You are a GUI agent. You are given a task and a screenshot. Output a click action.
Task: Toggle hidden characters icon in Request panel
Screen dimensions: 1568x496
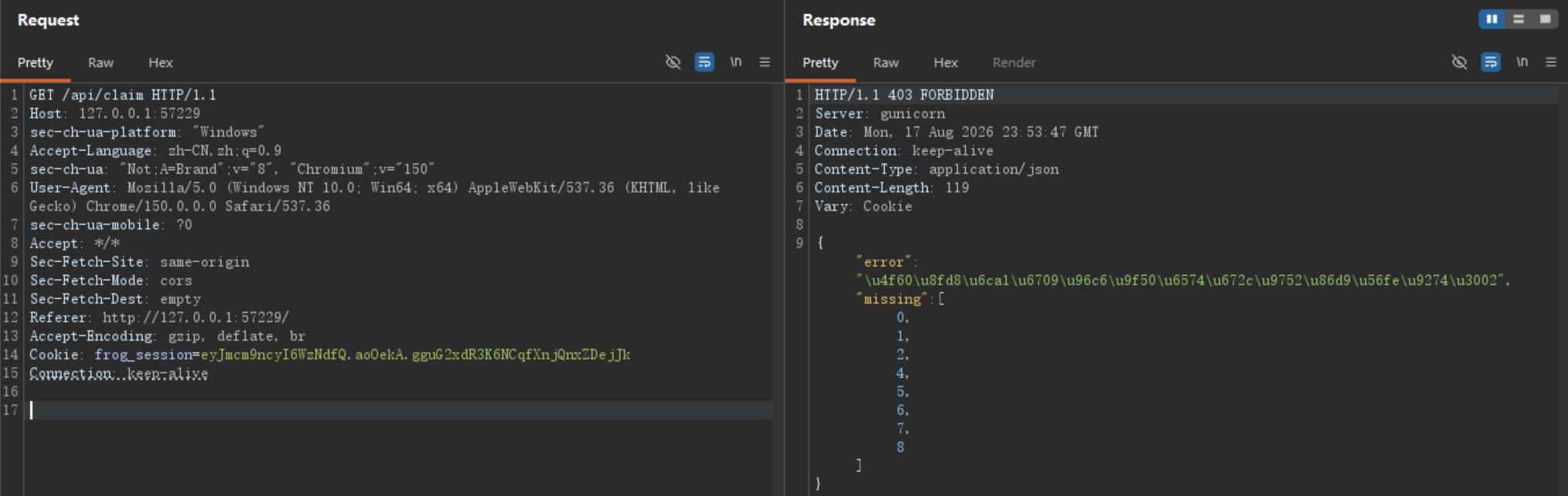pos(673,62)
